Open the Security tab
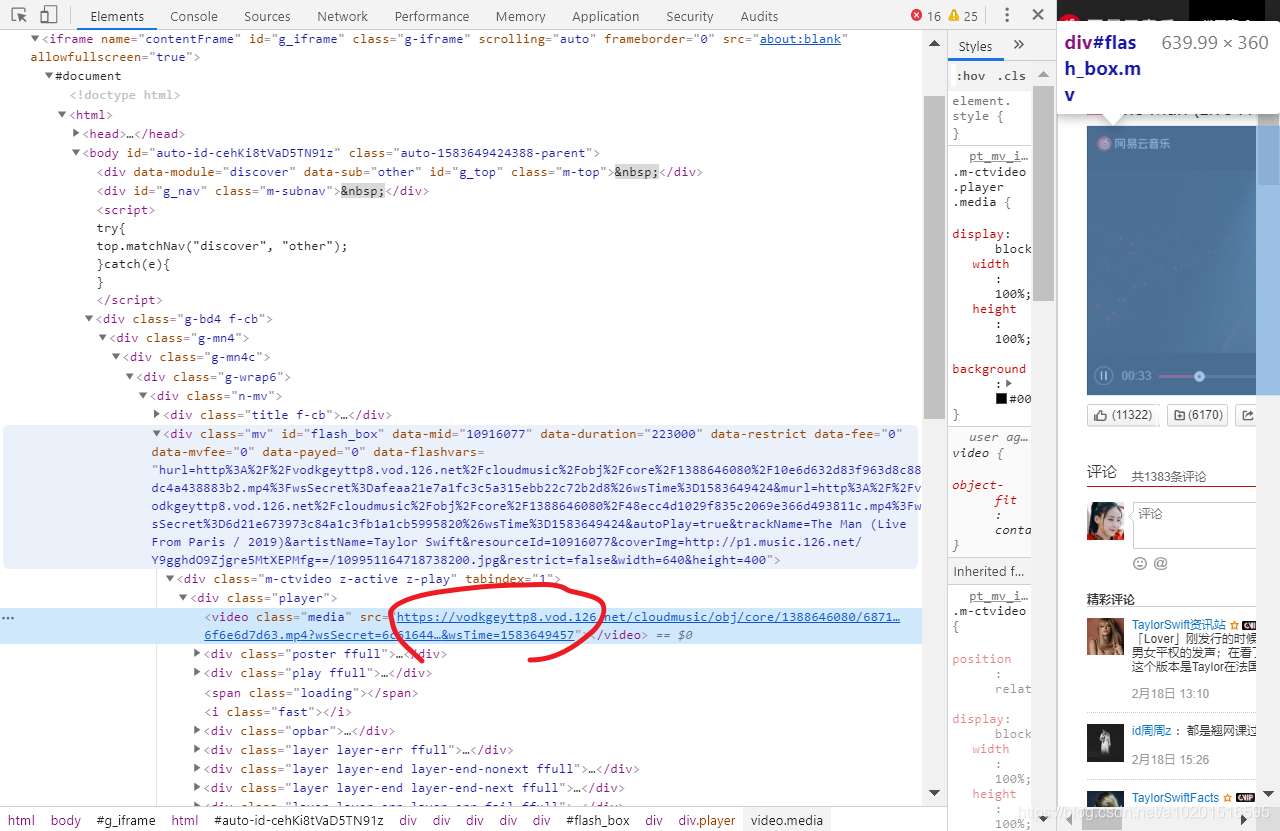This screenshot has height=831, width=1280. [x=690, y=16]
